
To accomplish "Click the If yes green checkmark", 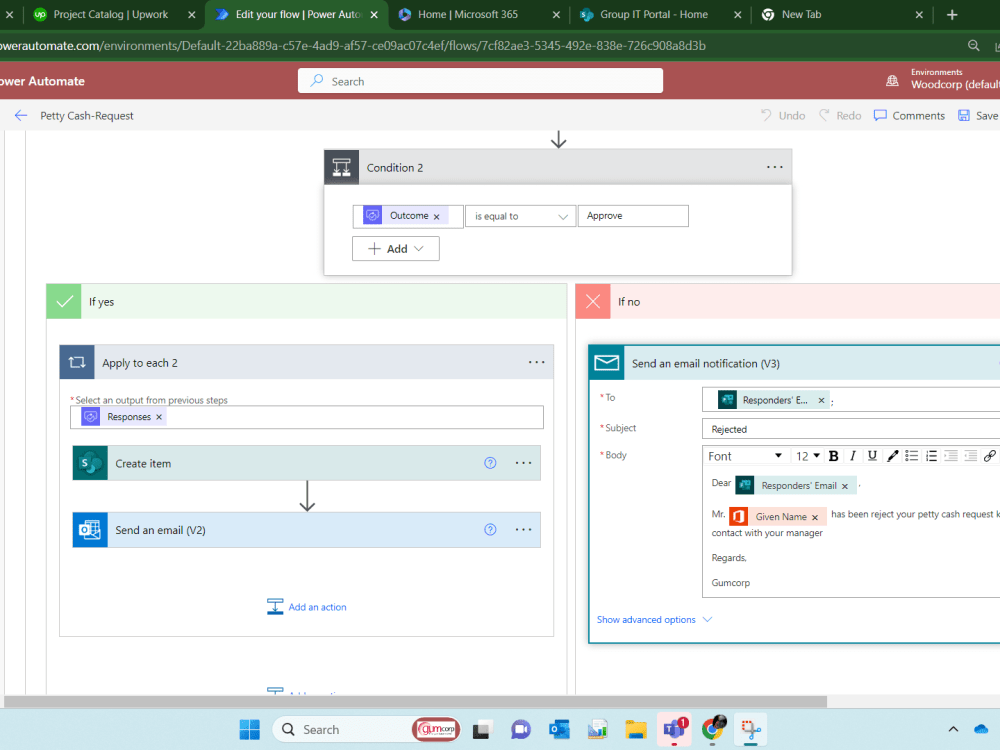I will pos(64,301).
